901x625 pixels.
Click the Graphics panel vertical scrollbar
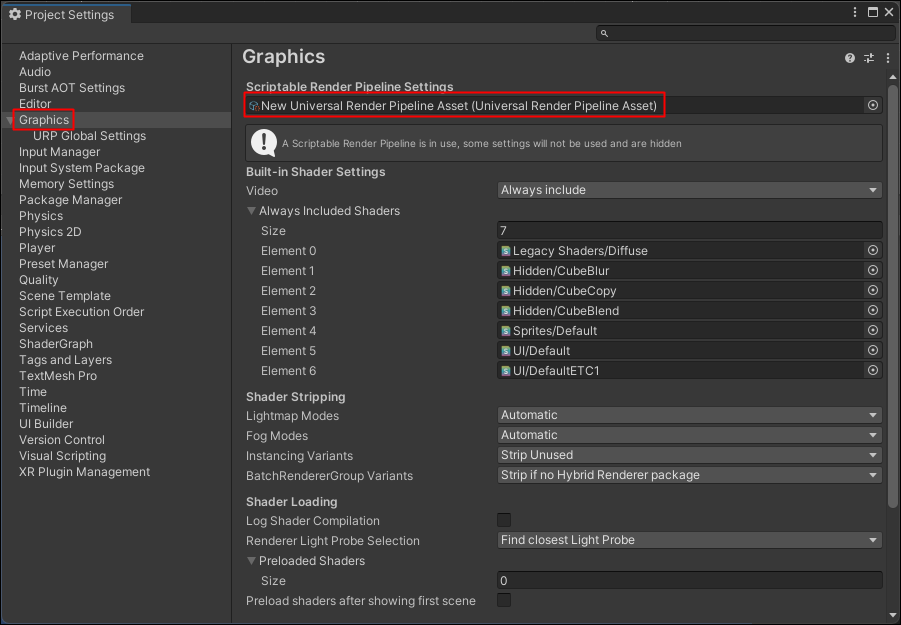pos(892,296)
